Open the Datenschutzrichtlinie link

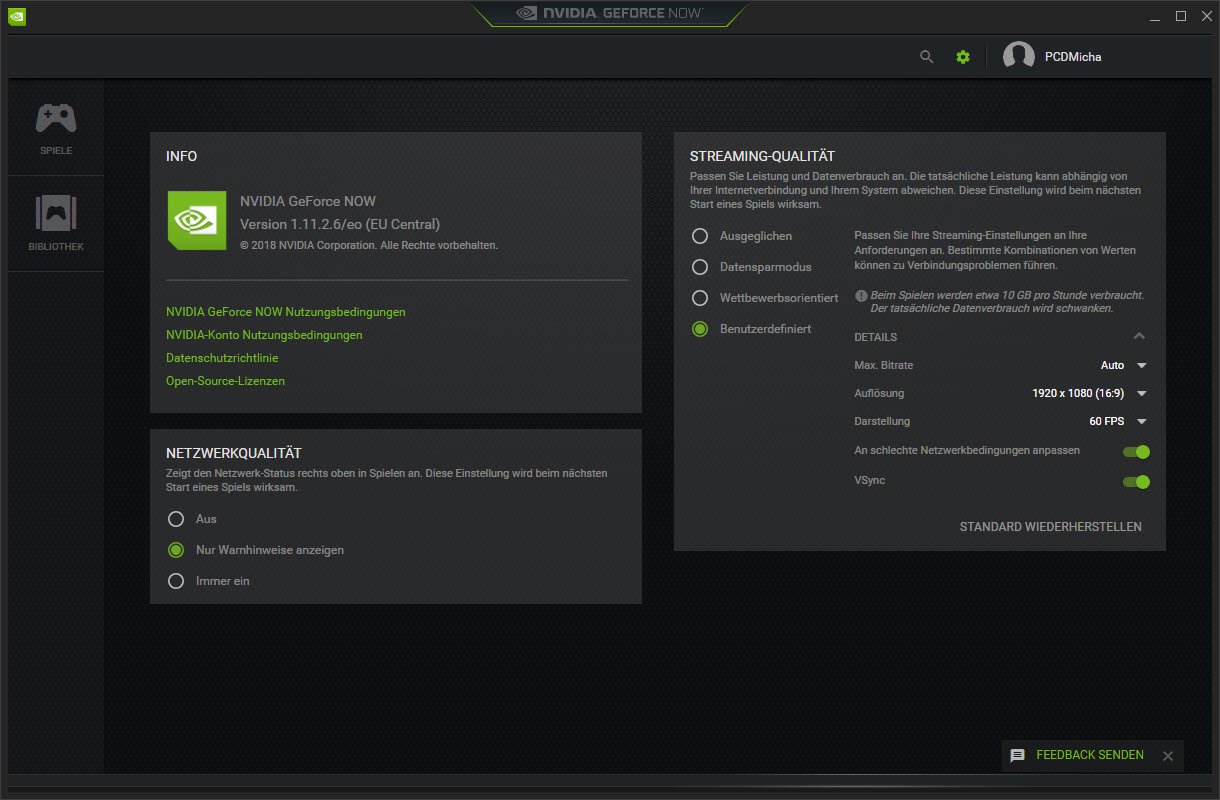coord(222,358)
